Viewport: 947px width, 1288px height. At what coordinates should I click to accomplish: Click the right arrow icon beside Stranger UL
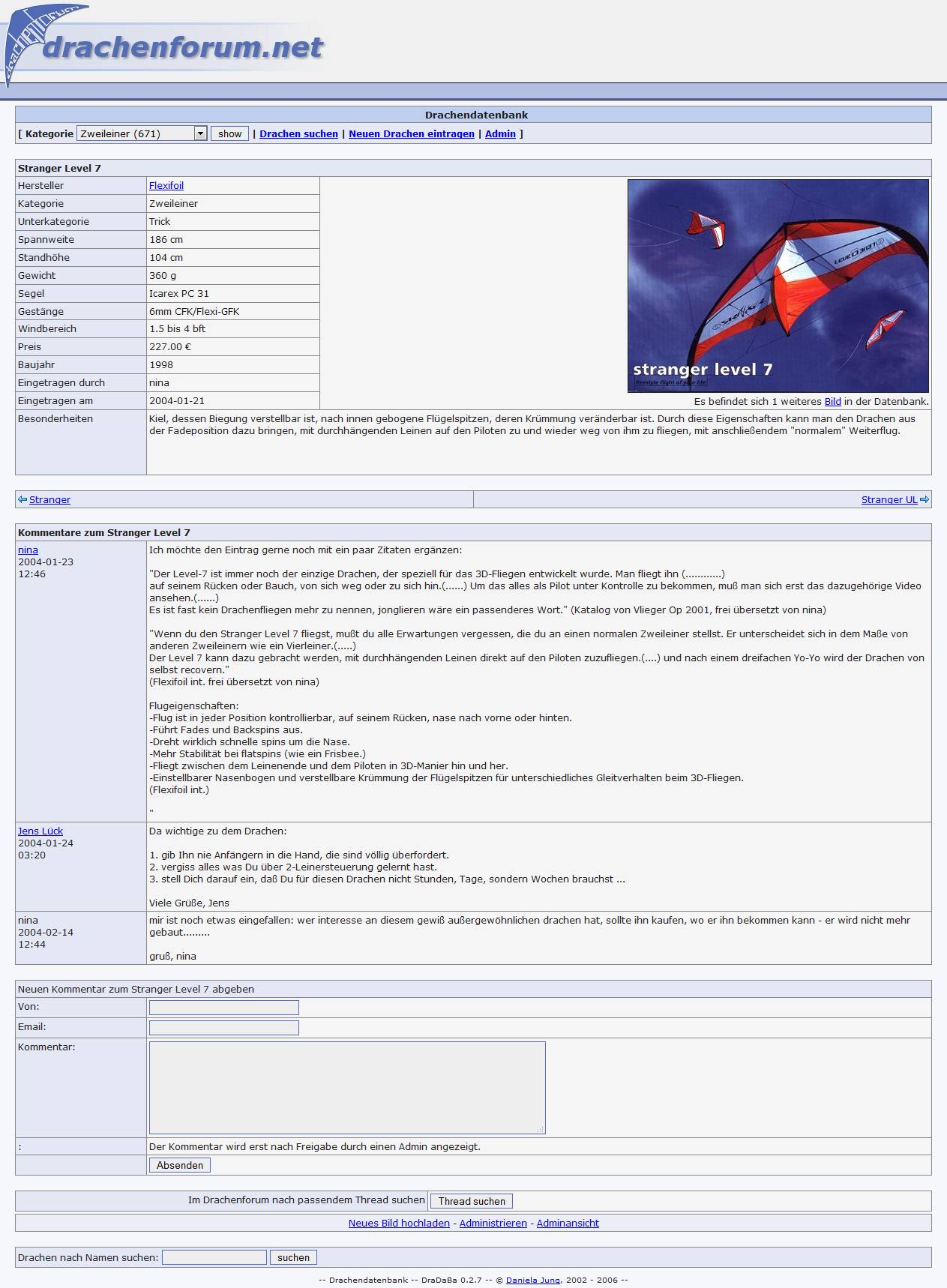click(925, 499)
